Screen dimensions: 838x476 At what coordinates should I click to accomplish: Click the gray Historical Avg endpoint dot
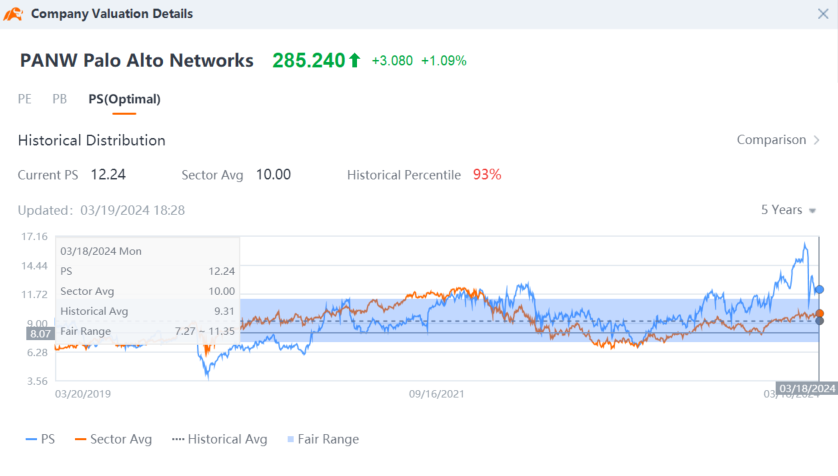[819, 321]
